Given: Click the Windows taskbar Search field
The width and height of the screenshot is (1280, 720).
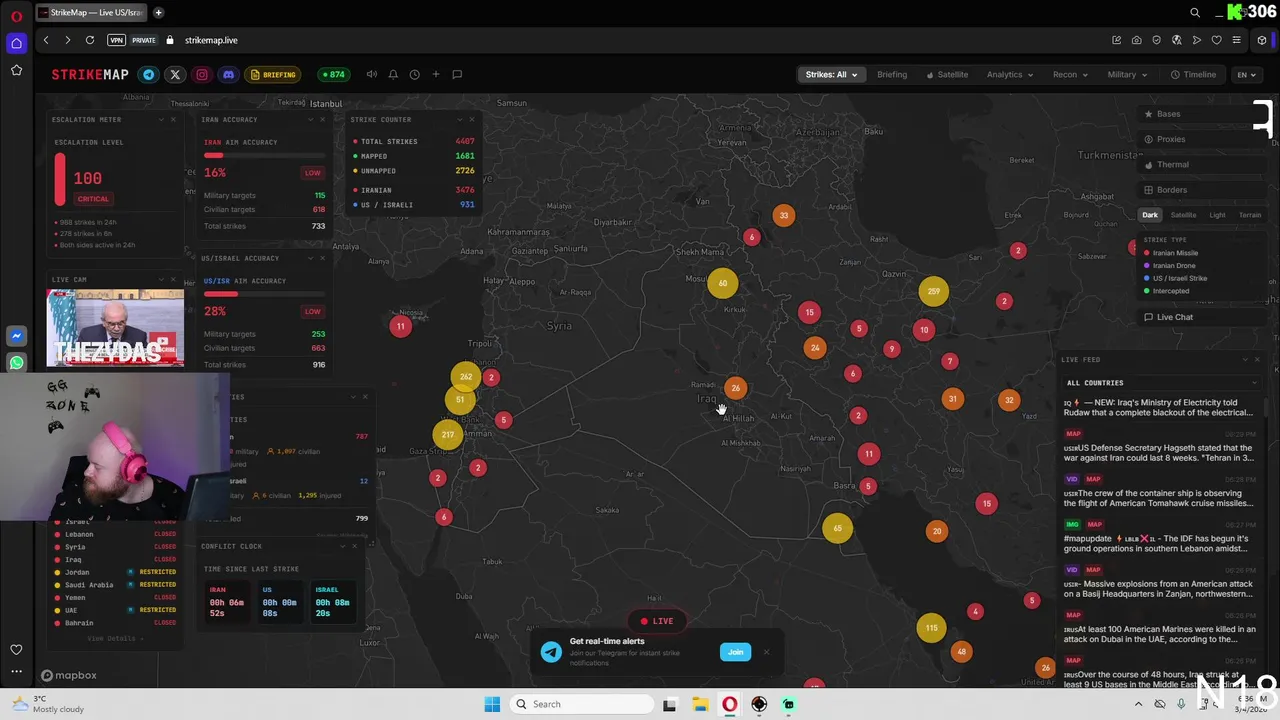Looking at the screenshot, I should coord(584,704).
